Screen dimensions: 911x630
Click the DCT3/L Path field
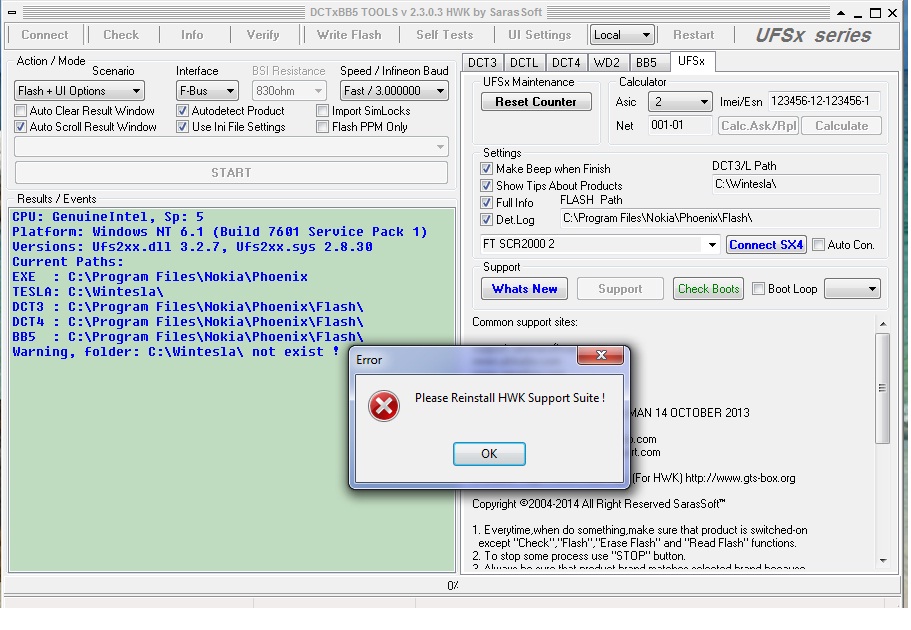(x=796, y=184)
